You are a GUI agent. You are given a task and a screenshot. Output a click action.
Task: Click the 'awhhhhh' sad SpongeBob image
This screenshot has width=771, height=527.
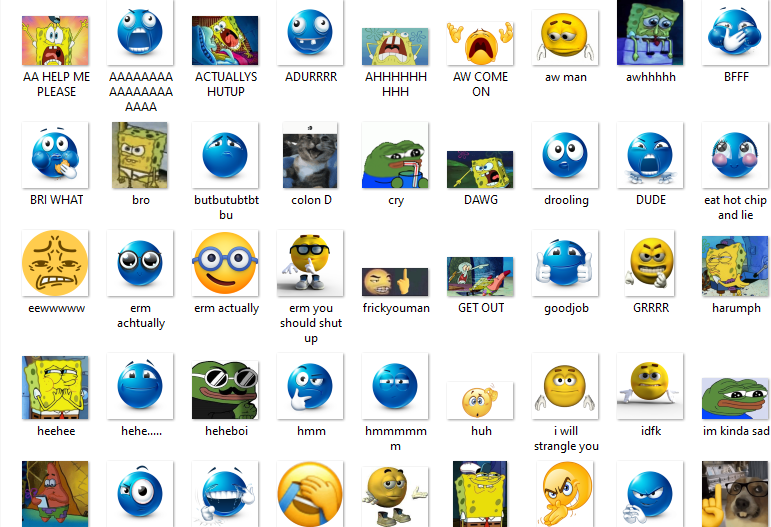click(650, 32)
